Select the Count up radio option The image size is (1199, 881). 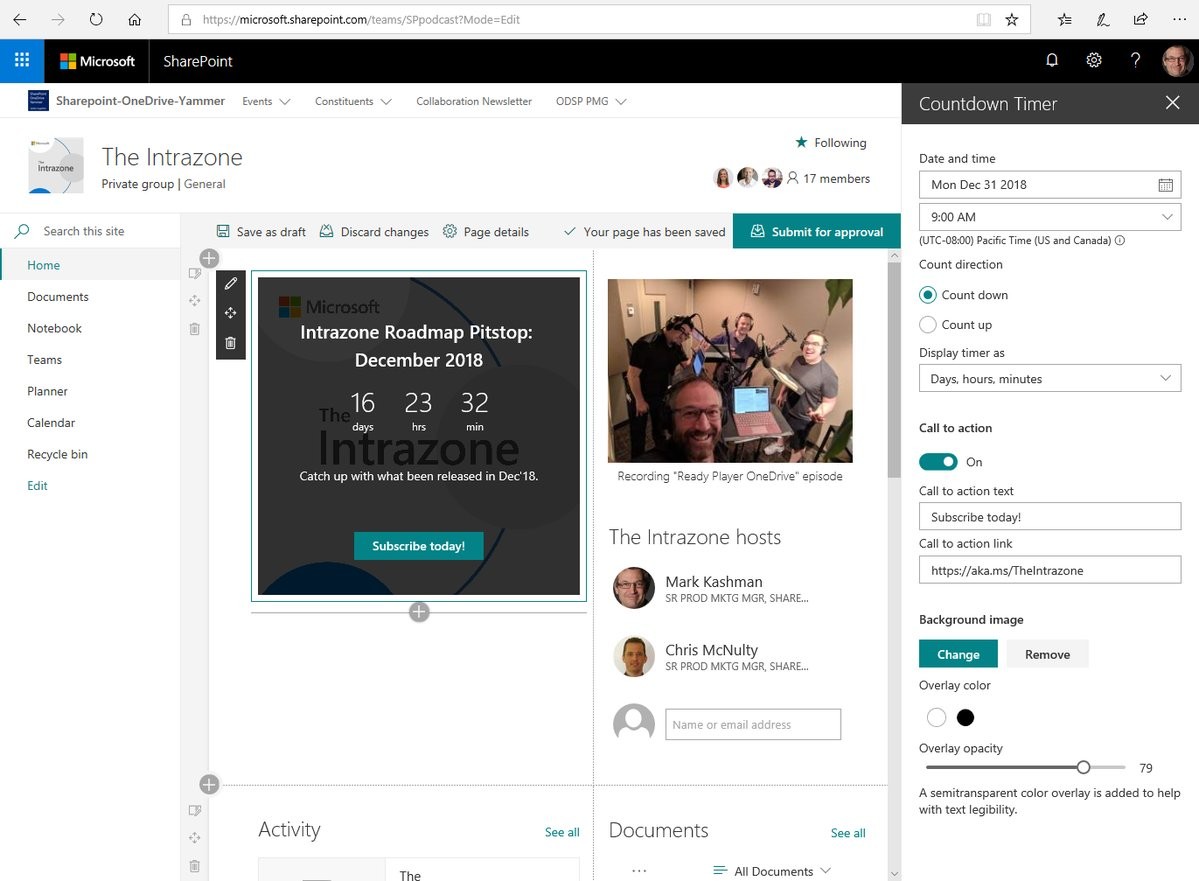(x=928, y=325)
